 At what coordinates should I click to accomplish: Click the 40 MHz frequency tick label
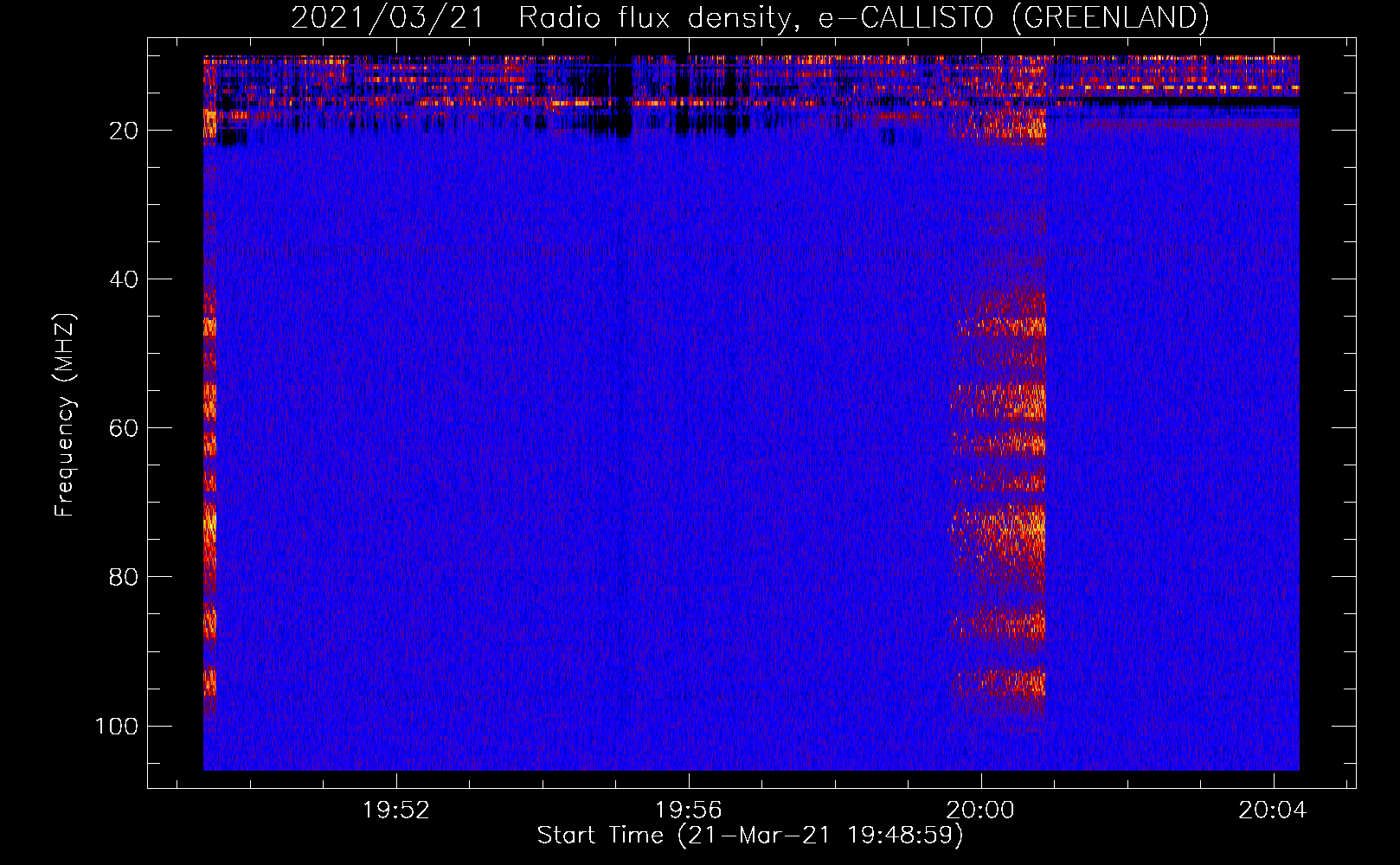[123, 279]
